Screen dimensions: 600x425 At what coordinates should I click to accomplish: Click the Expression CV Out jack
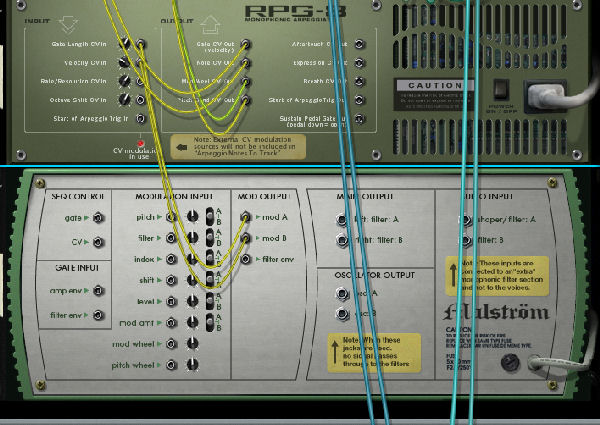click(359, 62)
